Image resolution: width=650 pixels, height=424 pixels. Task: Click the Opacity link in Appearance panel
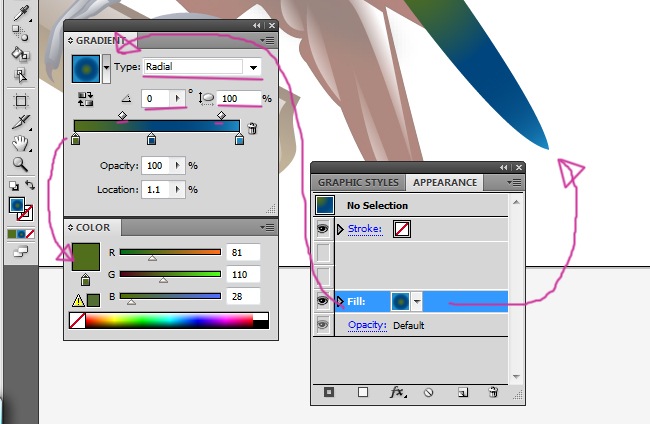click(x=367, y=326)
